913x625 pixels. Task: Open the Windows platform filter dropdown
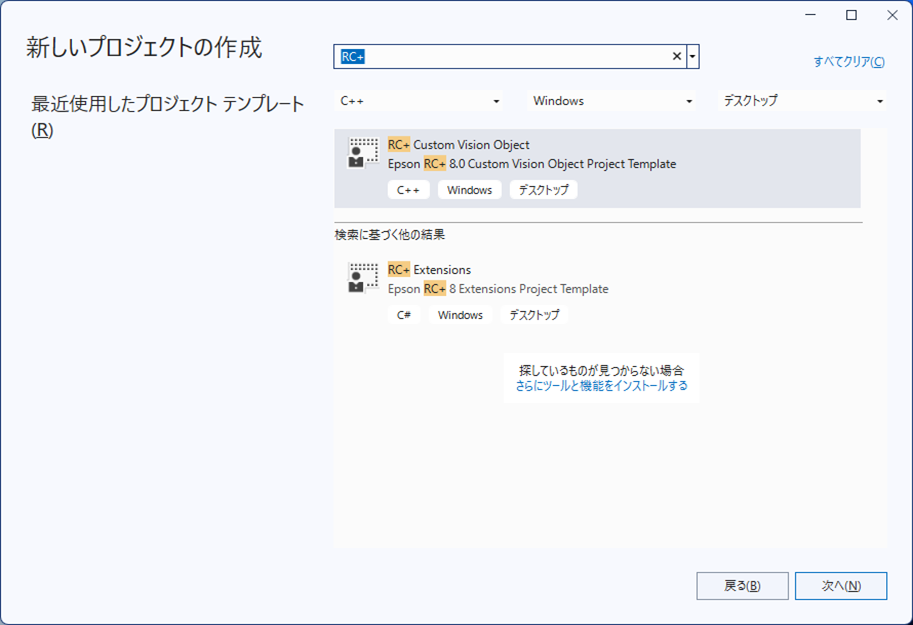[612, 101]
